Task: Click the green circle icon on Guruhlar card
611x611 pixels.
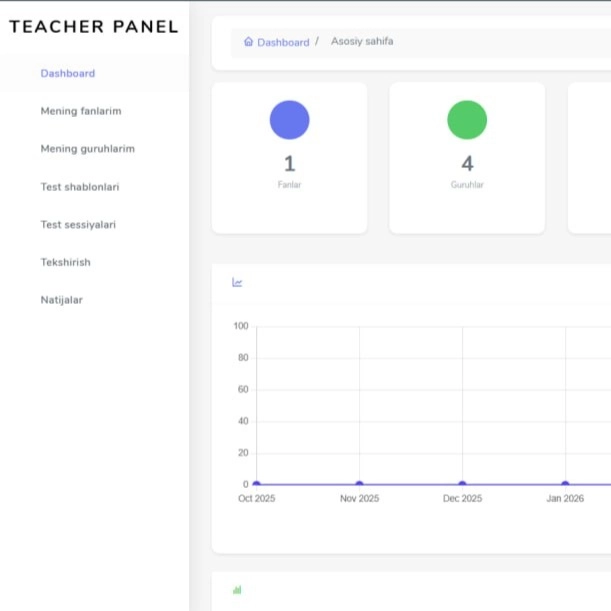Action: pos(467,120)
